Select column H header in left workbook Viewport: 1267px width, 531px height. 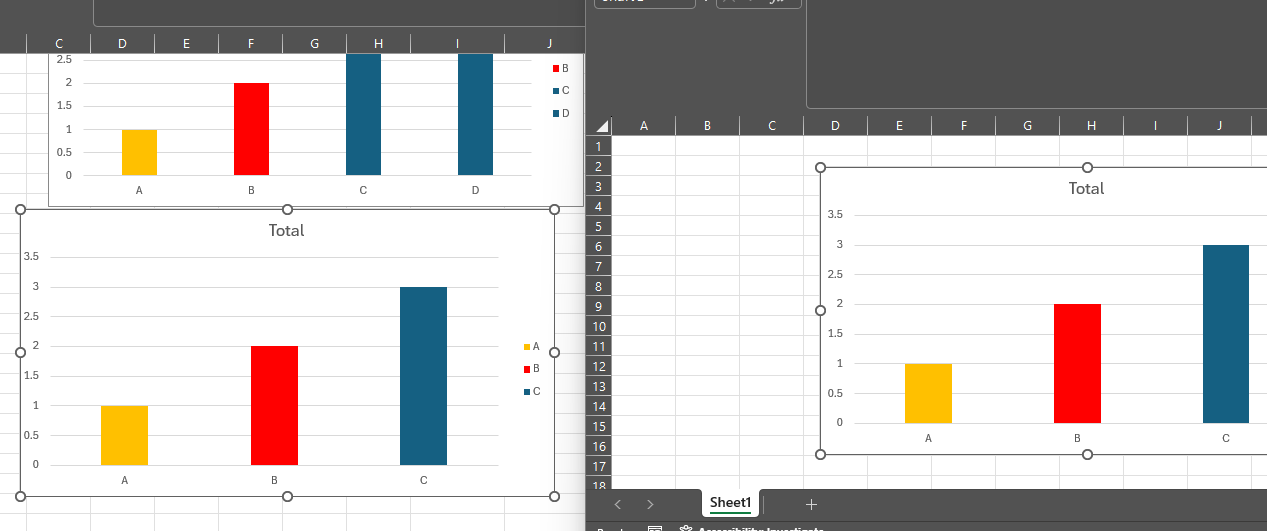tap(378, 43)
